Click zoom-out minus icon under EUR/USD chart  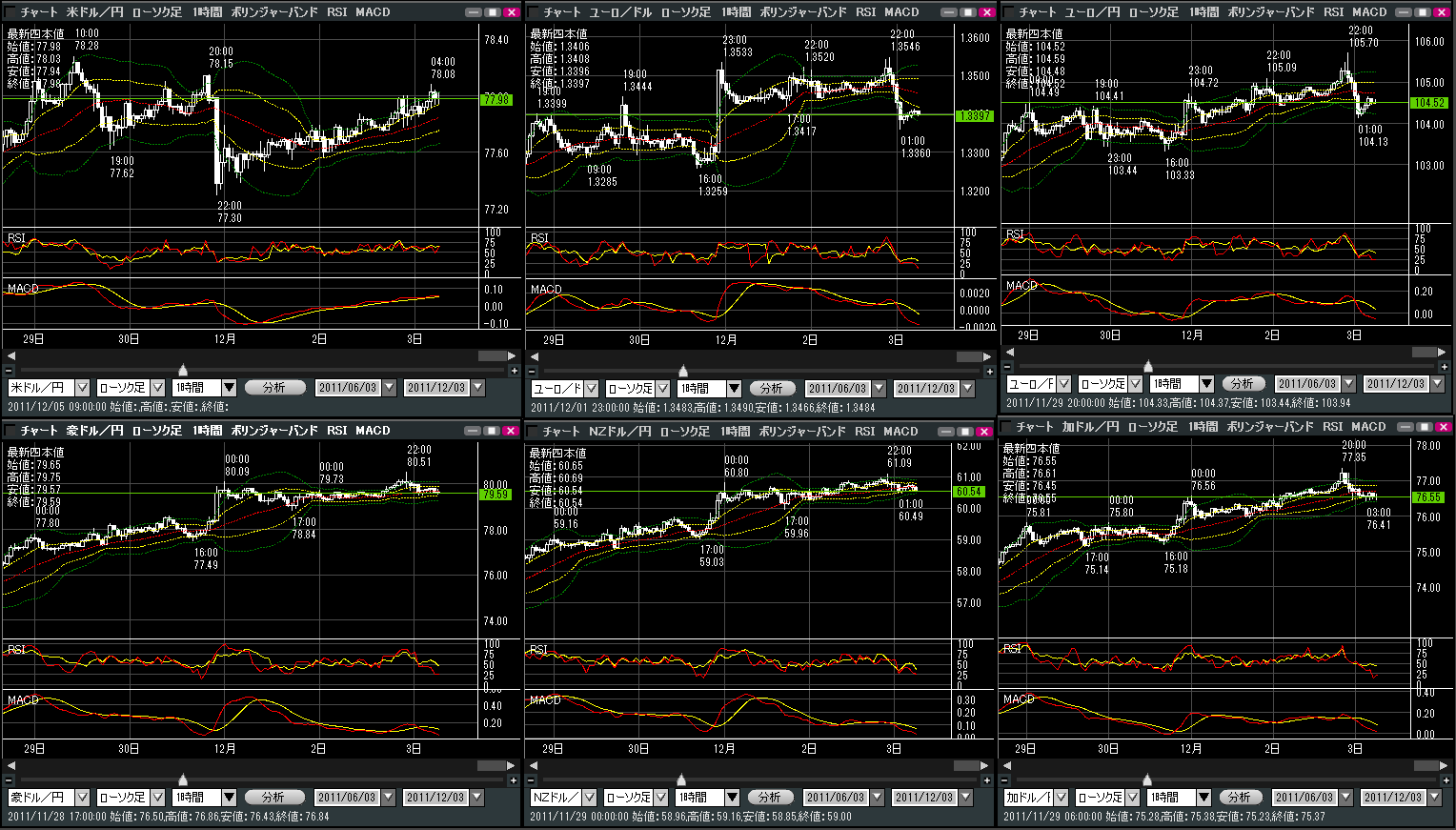532,372
